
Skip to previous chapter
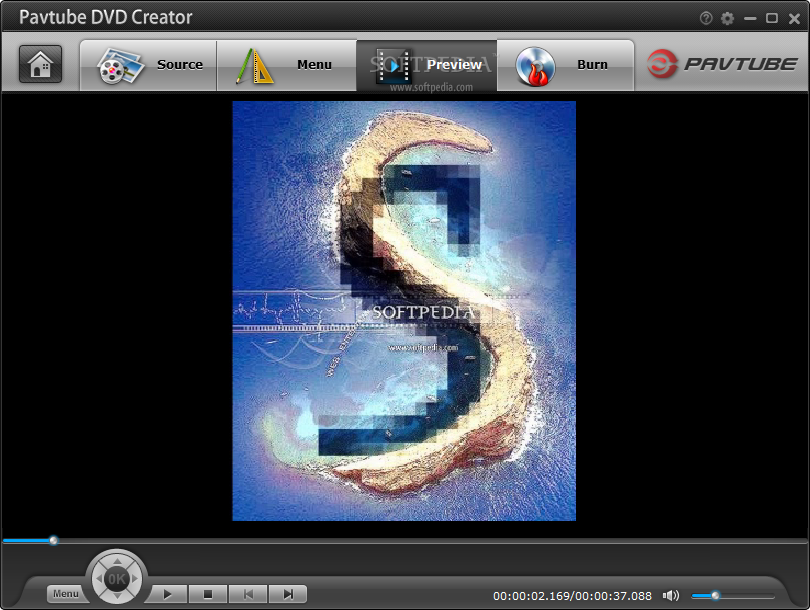pos(248,595)
